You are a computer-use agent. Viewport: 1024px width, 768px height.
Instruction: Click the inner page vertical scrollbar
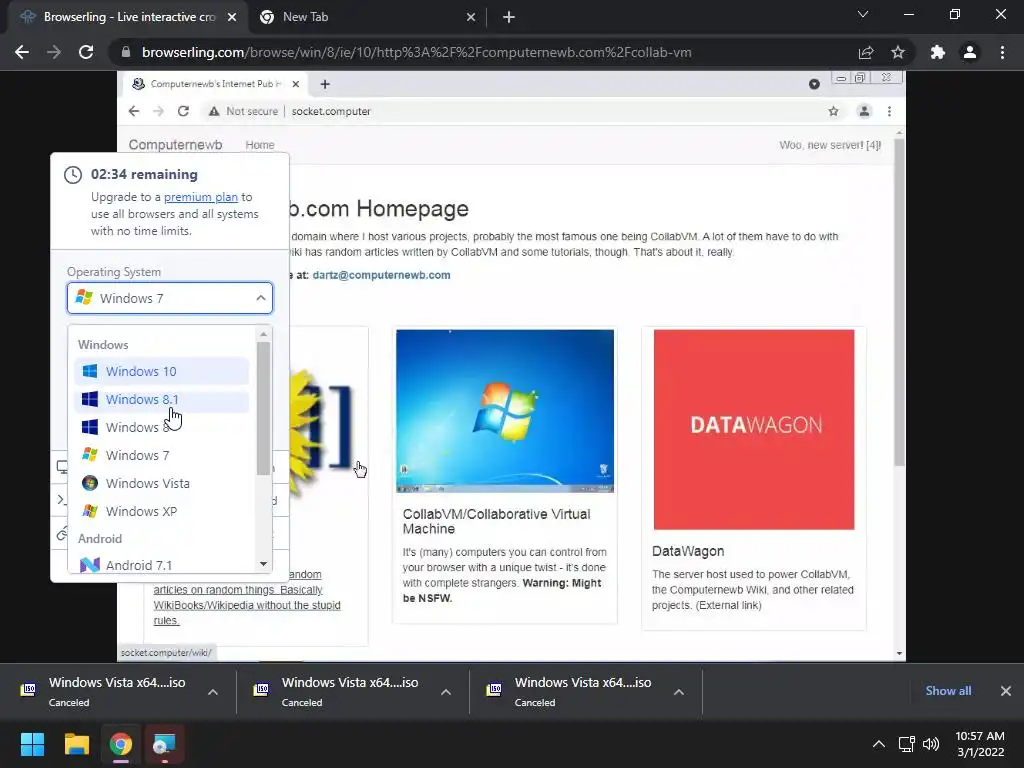coord(899,302)
